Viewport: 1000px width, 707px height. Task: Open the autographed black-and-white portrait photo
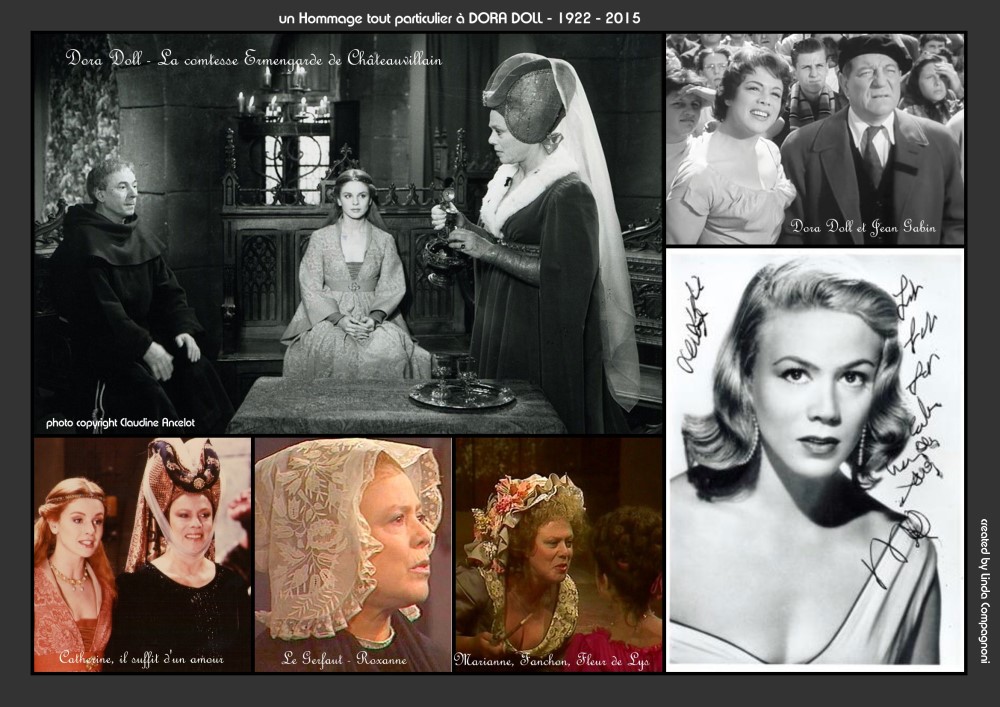815,460
